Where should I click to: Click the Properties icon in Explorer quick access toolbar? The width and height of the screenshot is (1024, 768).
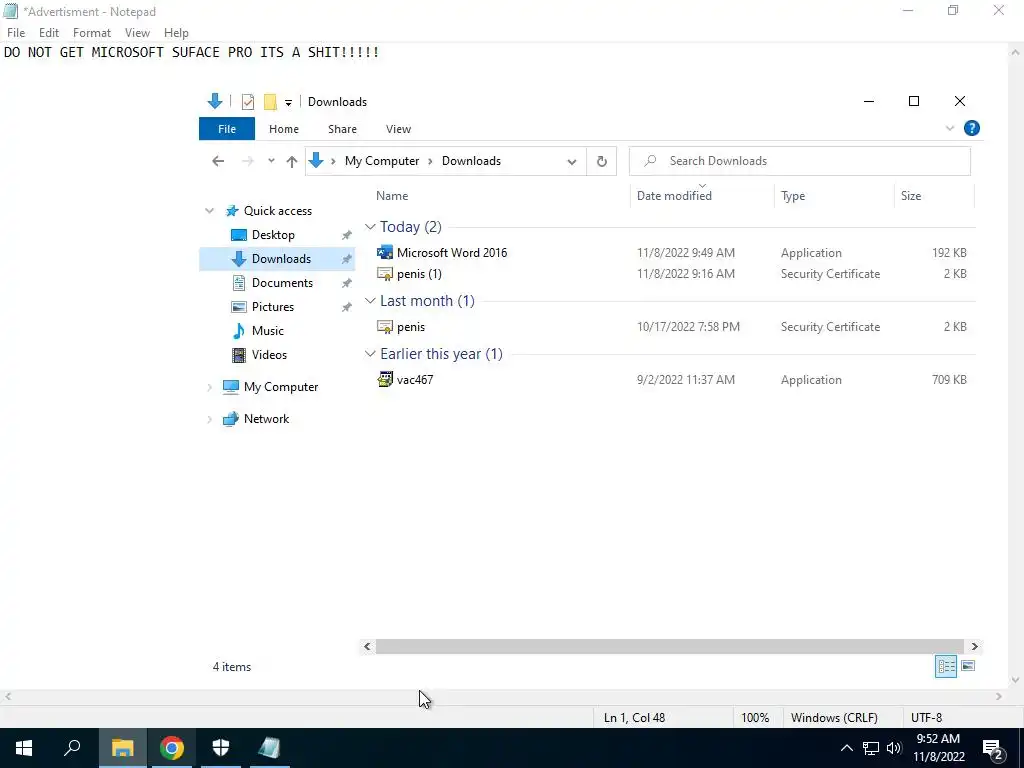(248, 102)
